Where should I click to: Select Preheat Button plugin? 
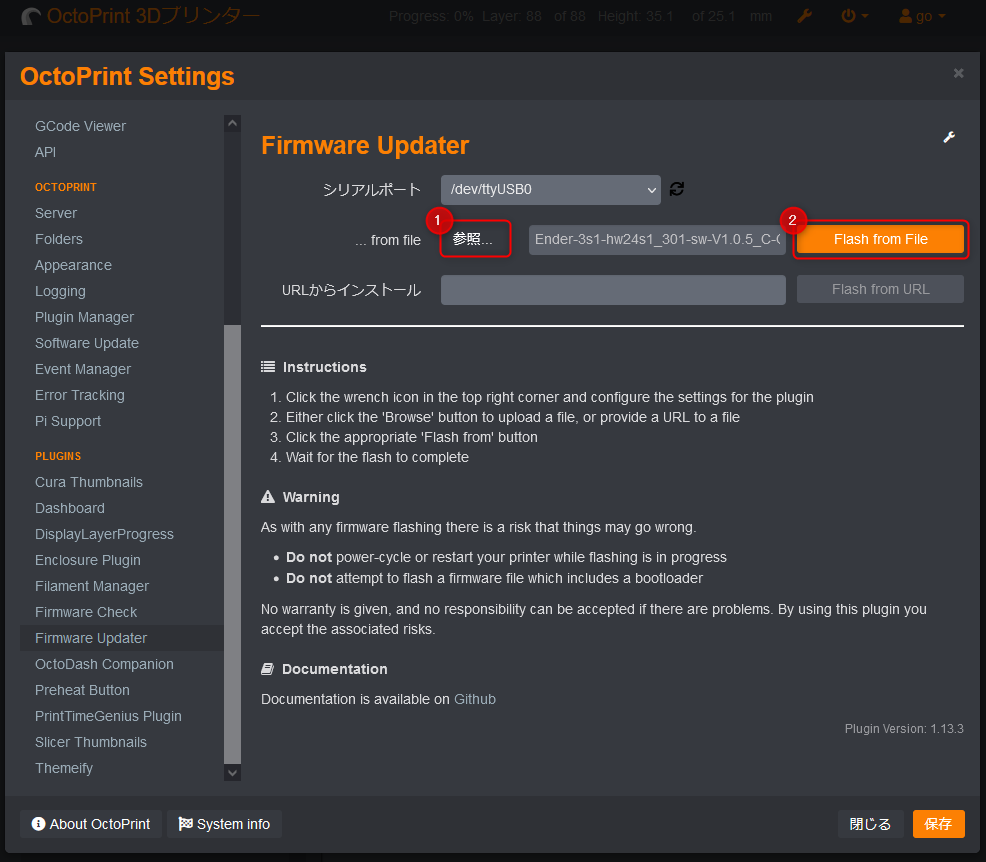(82, 690)
